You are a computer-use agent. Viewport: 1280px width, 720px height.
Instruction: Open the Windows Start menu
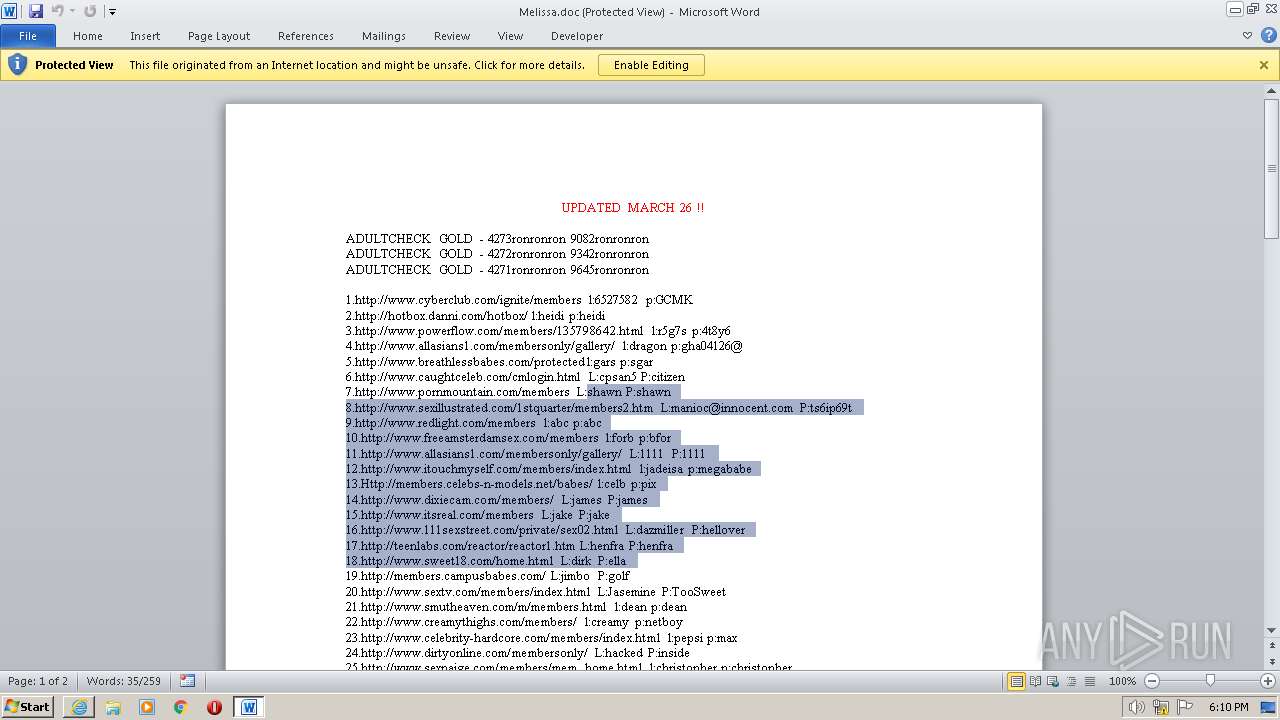tap(27, 706)
